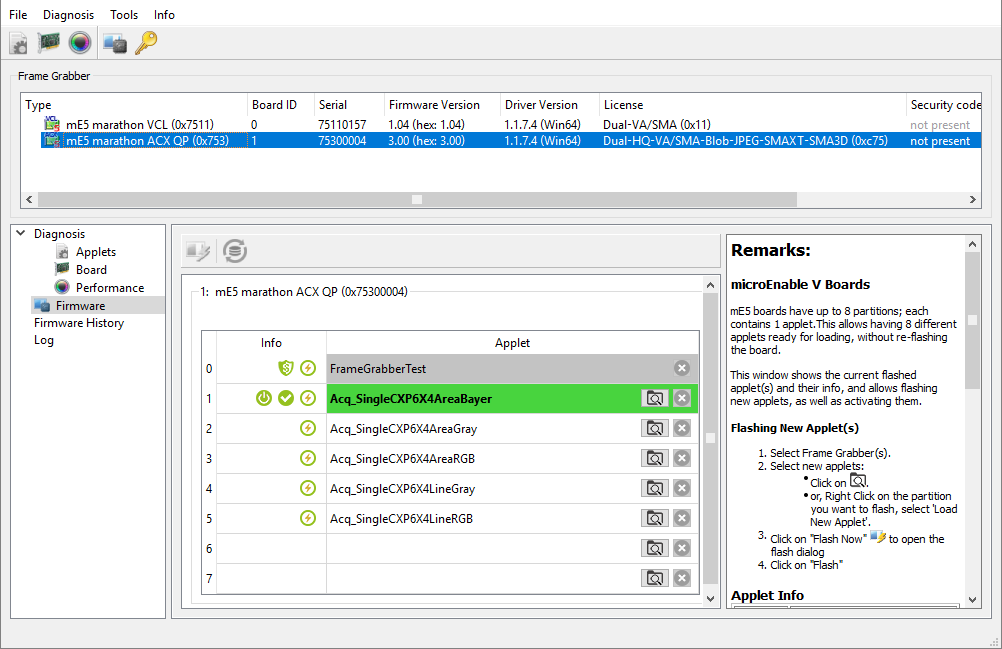
Task: Browse applet for partition 2 Acq_SingleCXP6X4AreaGray
Action: coord(654,429)
